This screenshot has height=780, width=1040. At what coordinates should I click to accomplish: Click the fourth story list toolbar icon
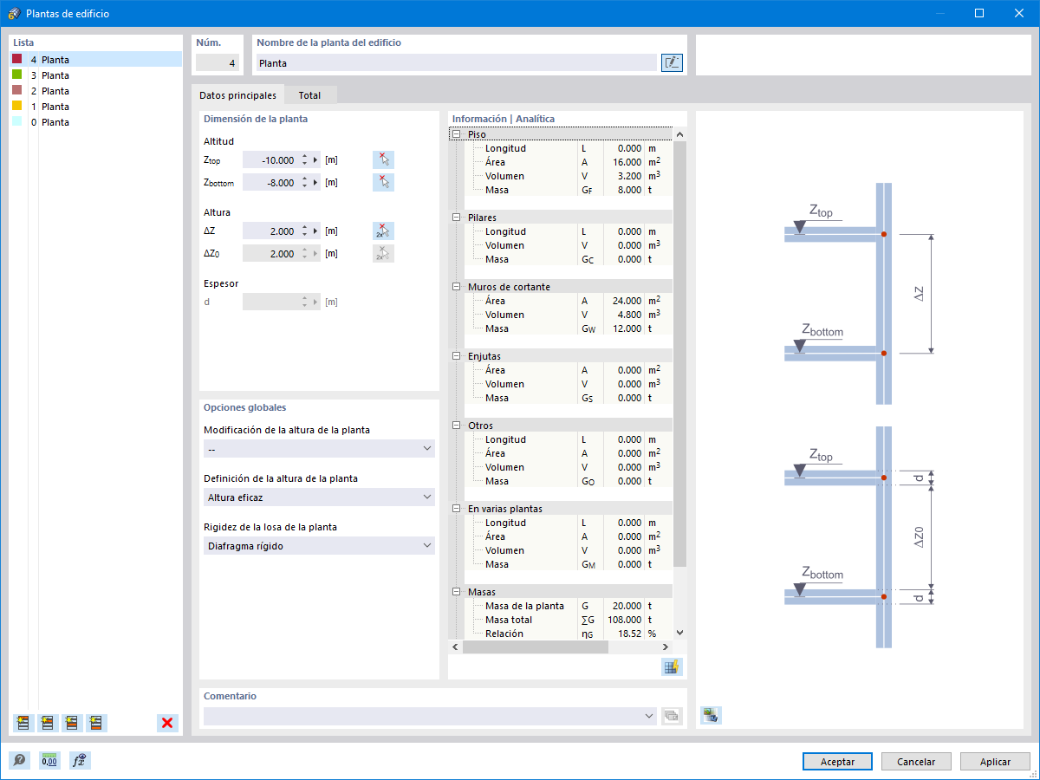(96, 722)
